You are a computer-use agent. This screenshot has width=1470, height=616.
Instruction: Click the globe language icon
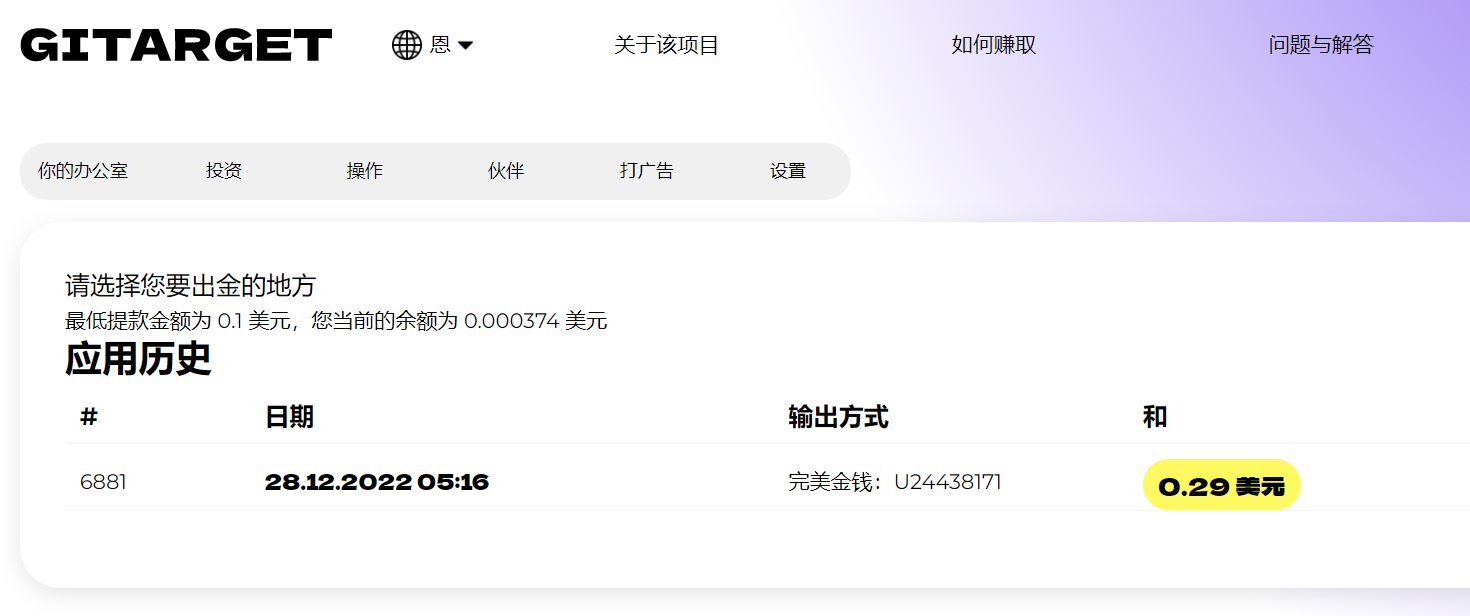point(406,45)
